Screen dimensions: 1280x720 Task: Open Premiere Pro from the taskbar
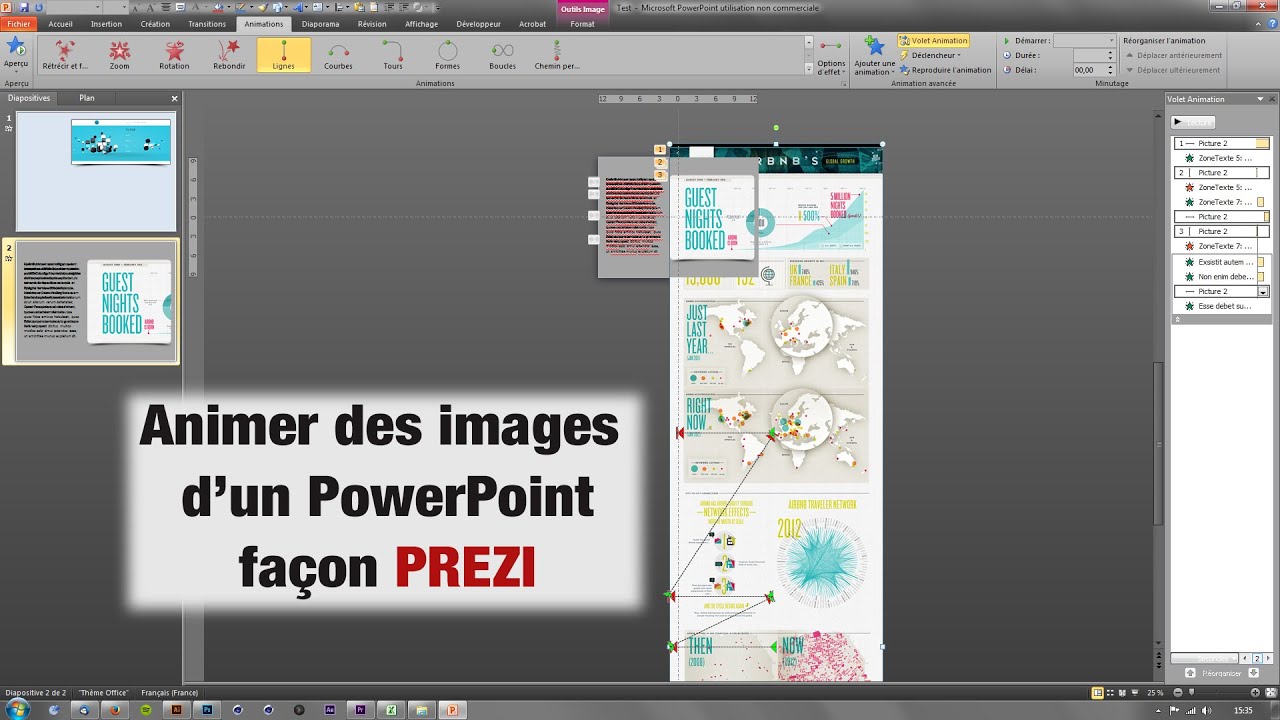click(360, 710)
